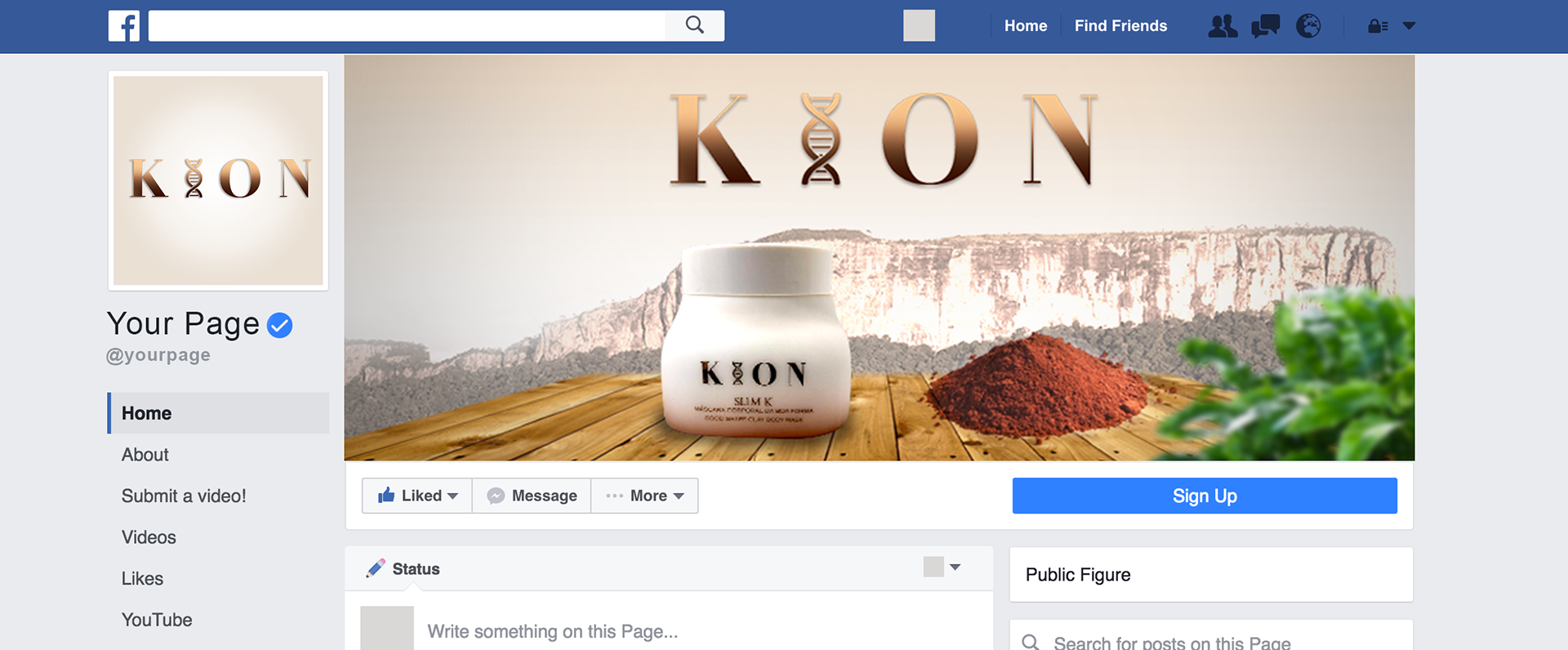Click the KION profile picture
Viewport: 1568px width, 650px height.
[x=218, y=180]
